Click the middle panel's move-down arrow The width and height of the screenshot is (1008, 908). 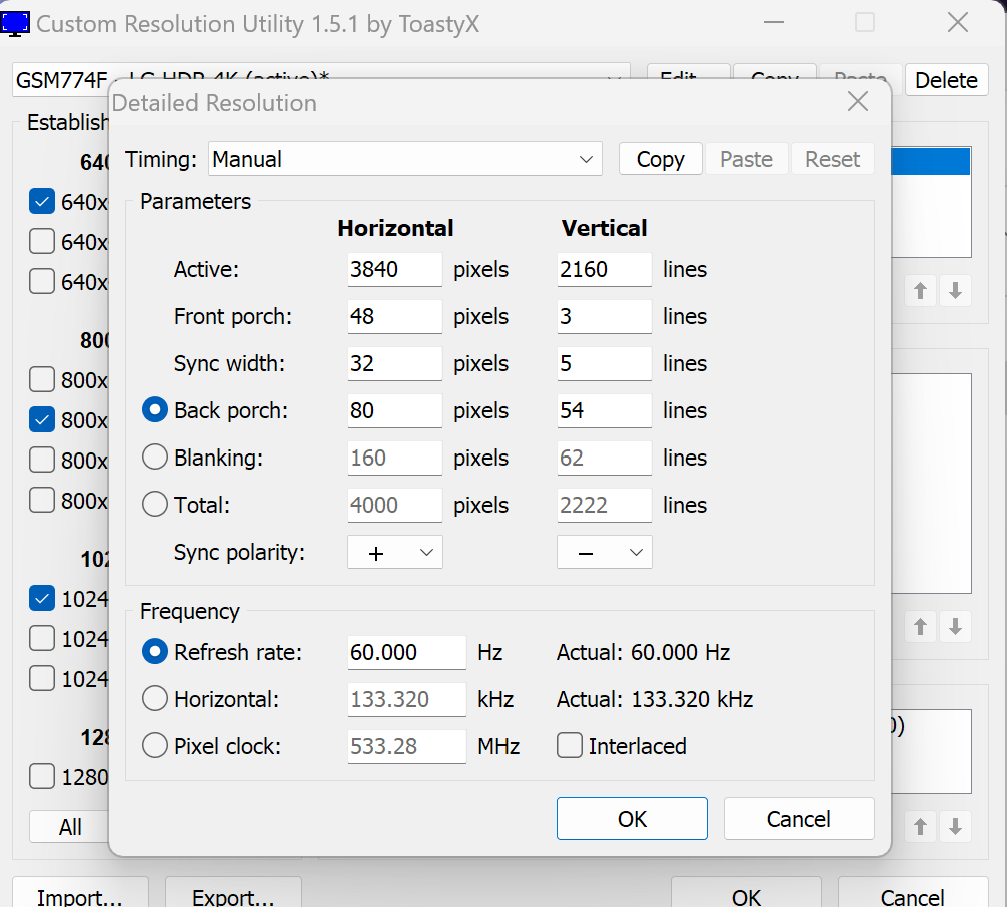[x=955, y=626]
